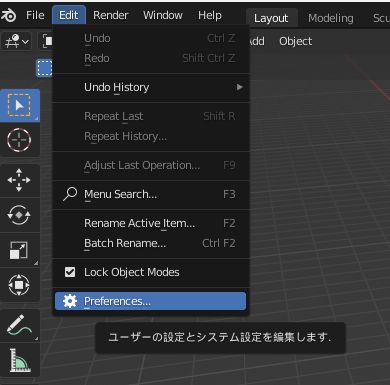Click the dashed box select mode icon
Viewport: 390px width, 385px height.
[x=45, y=68]
